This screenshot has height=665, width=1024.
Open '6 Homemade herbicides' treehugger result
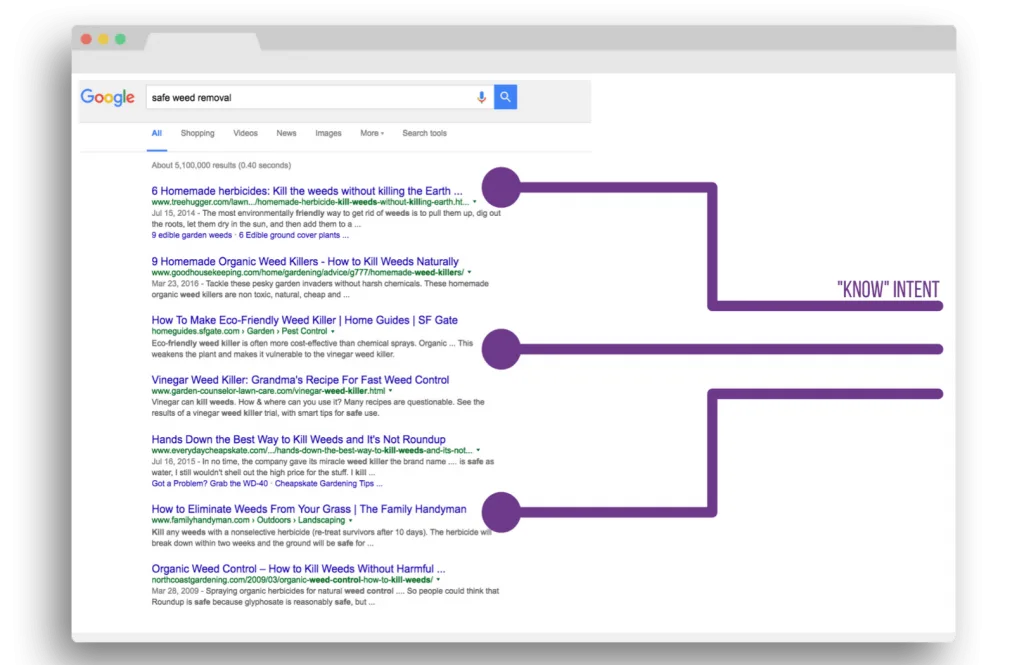(x=307, y=191)
